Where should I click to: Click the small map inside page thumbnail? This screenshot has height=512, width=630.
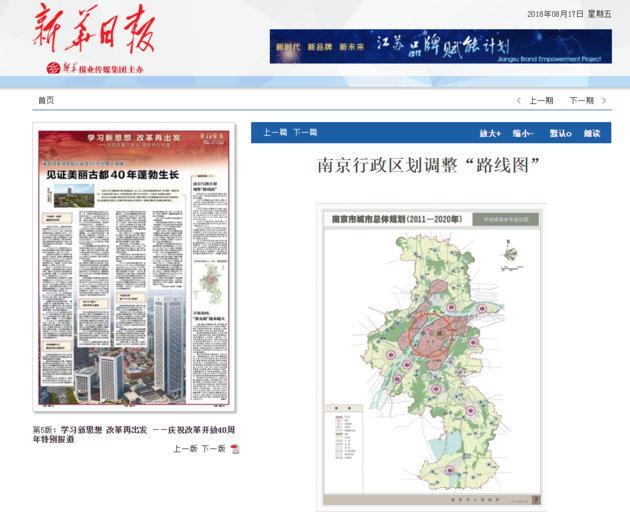[210, 283]
